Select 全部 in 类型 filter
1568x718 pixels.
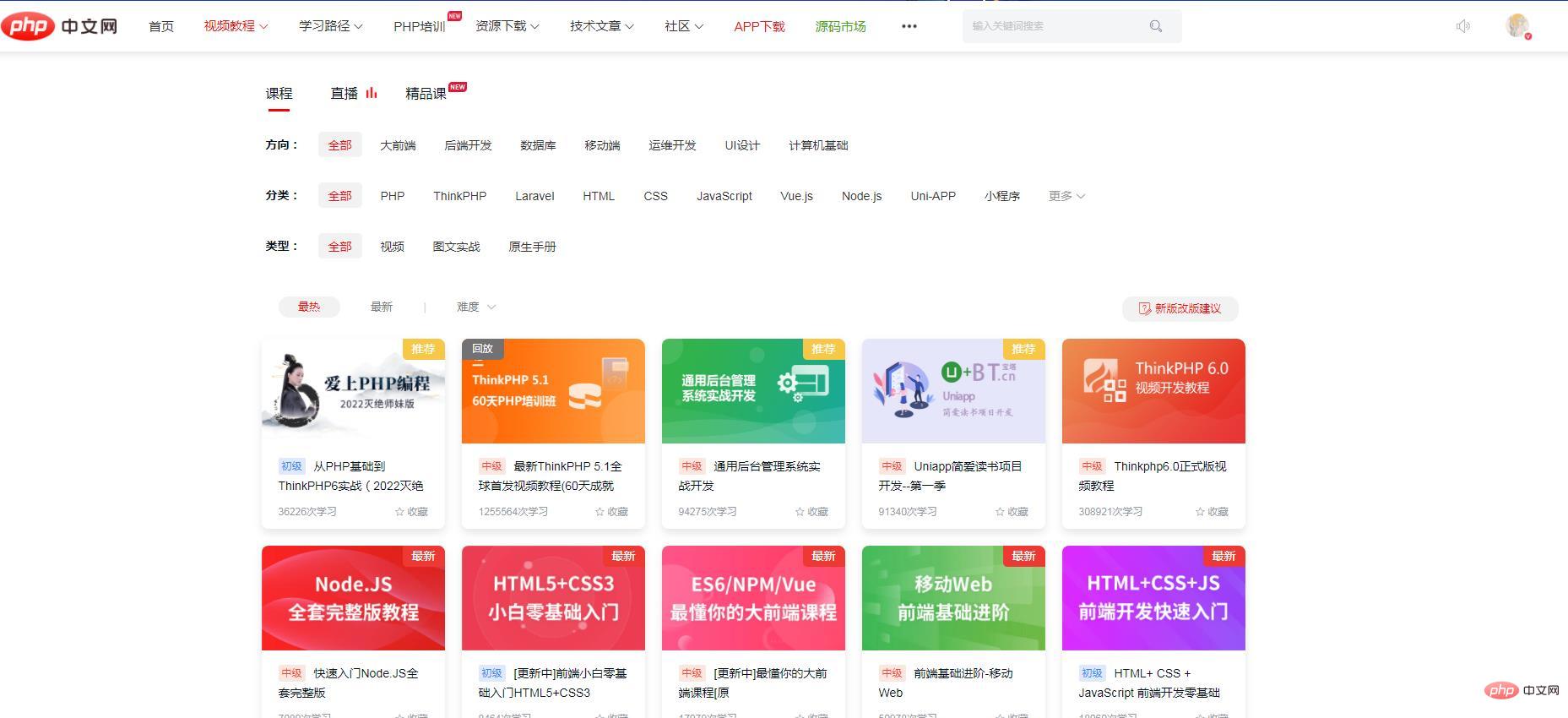click(340, 247)
